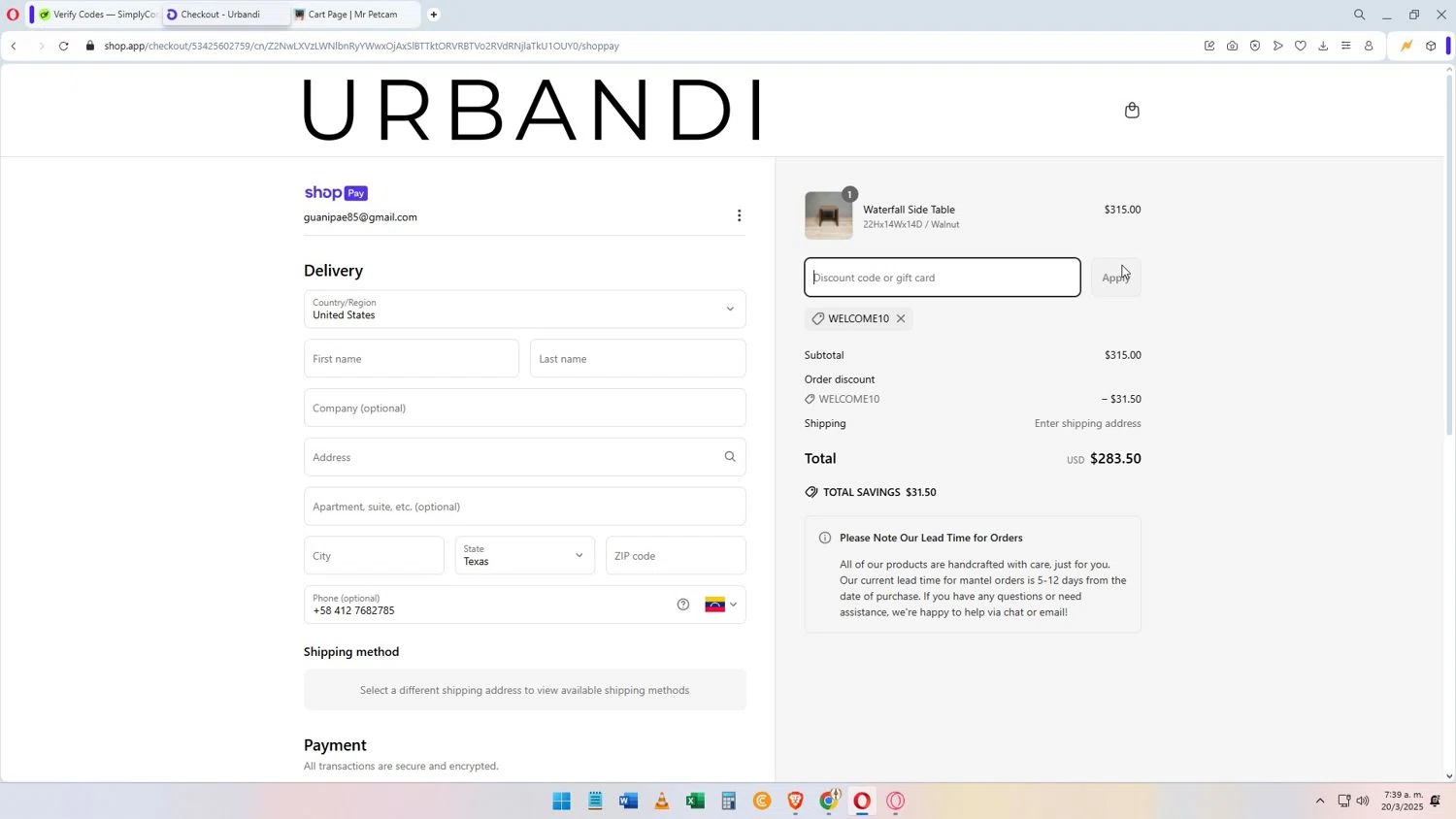Open the ad blocker shield icon

[1255, 46]
